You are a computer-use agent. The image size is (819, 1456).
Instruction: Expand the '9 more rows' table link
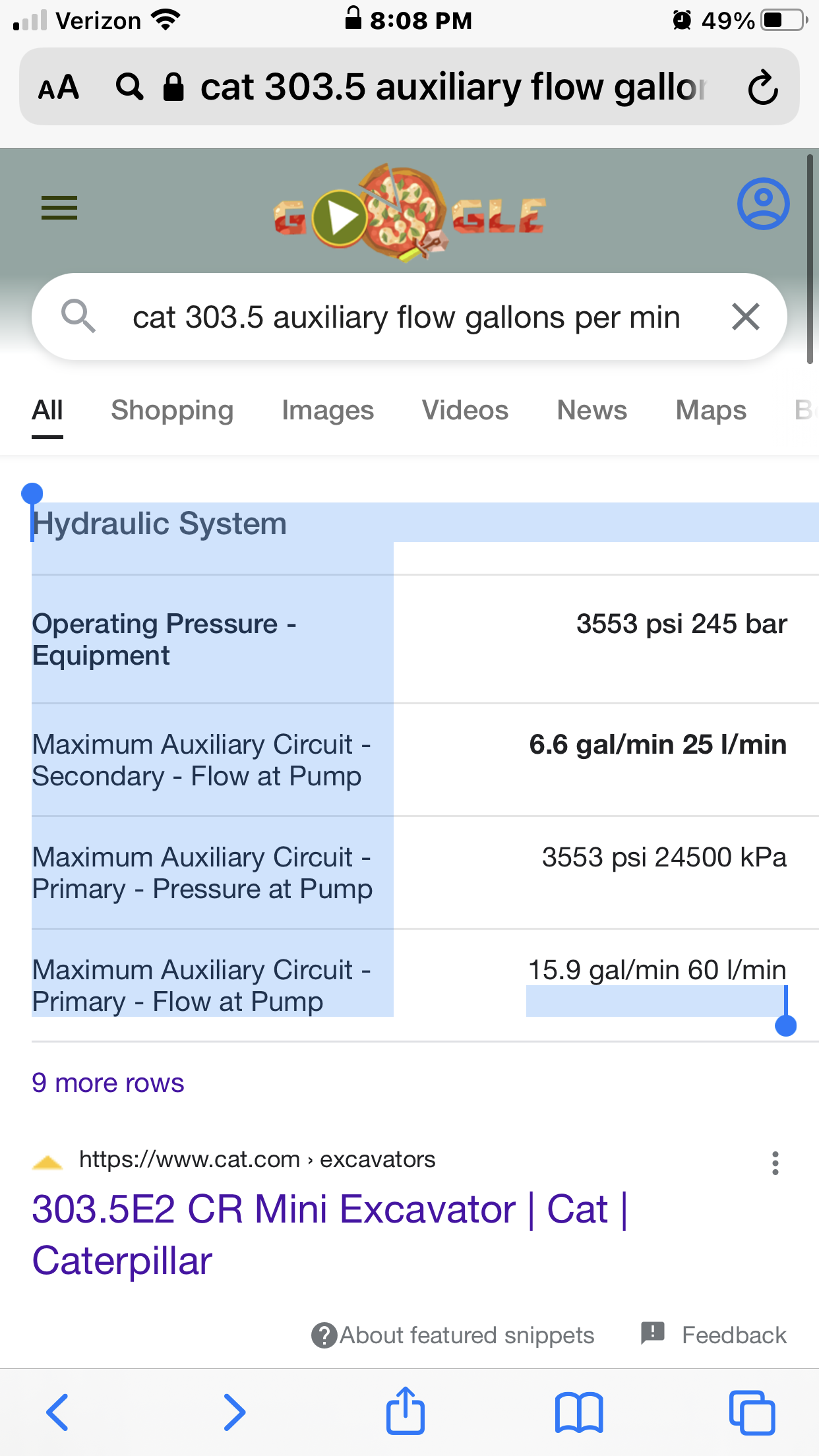108,1083
